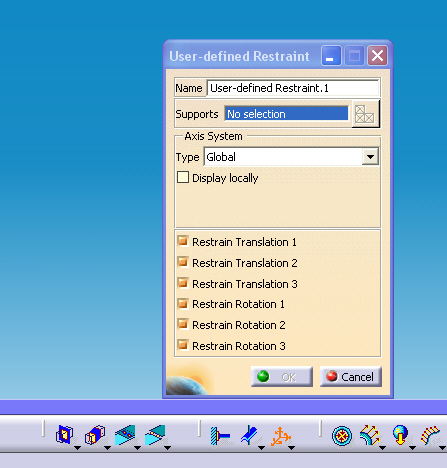Click the Cancel button

pyautogui.click(x=351, y=377)
